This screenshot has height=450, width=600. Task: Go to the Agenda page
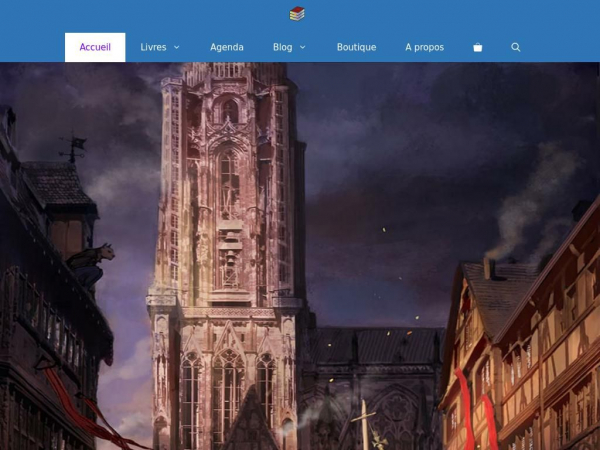227,47
